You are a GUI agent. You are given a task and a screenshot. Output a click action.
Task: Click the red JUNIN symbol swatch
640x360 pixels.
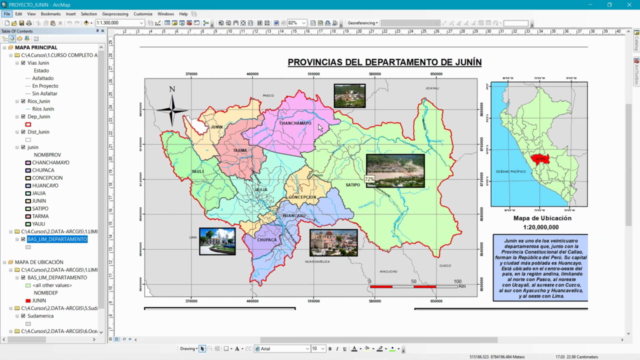tap(28, 301)
